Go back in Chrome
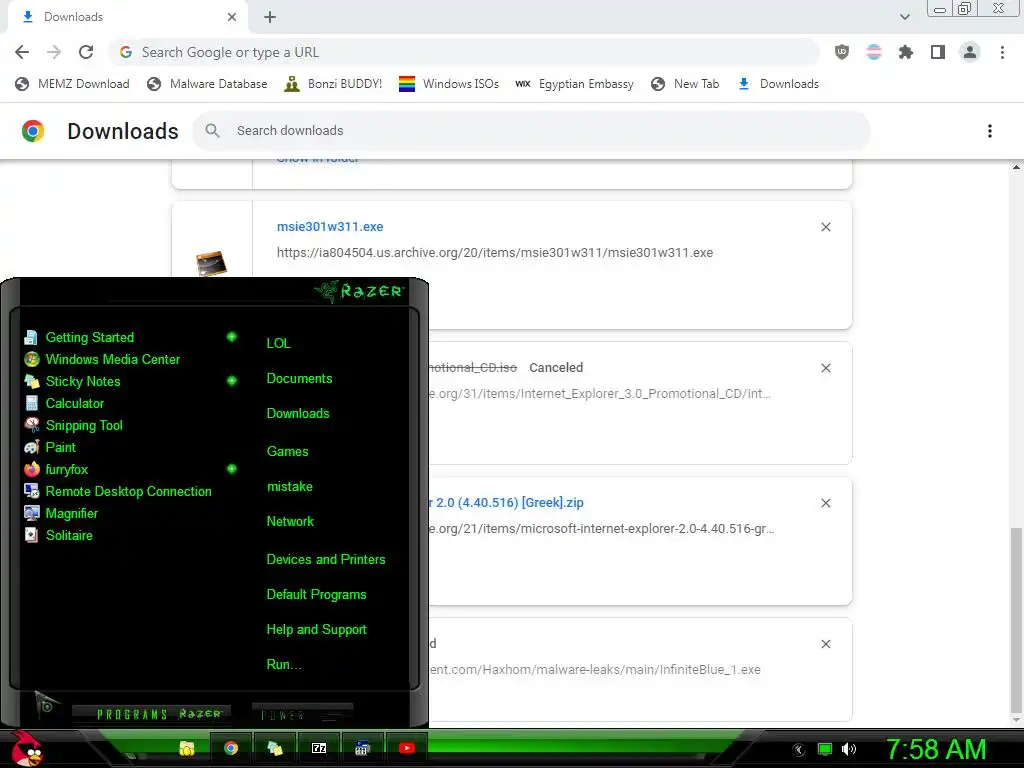 coord(22,52)
